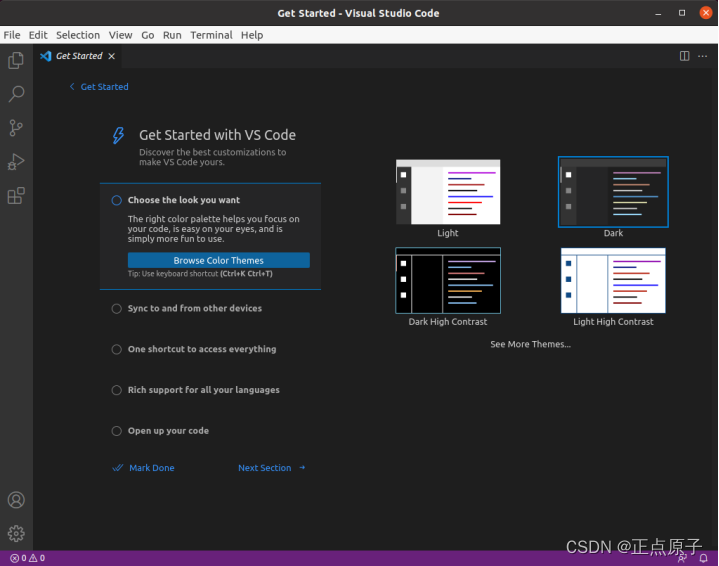719x566 pixels.
Task: Click the Browse Color Themes button
Action: point(219,260)
